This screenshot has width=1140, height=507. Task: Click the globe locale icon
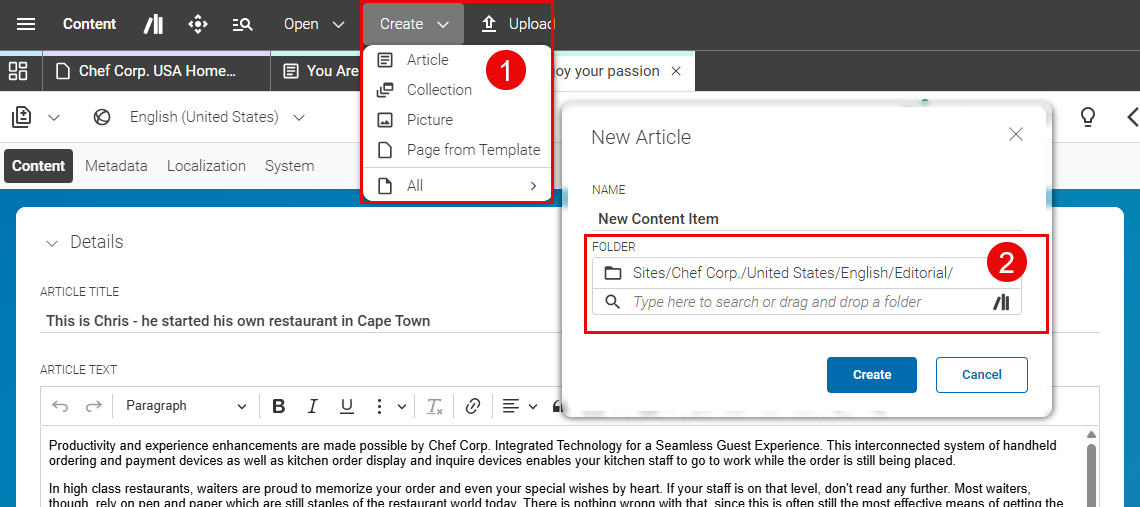click(103, 117)
